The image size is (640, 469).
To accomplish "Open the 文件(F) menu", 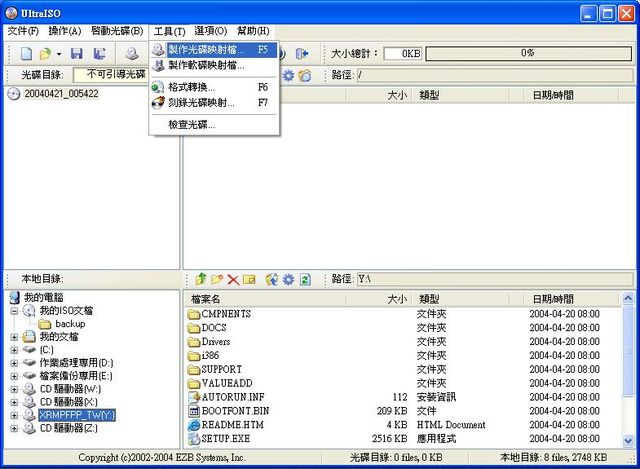I will pyautogui.click(x=23, y=31).
